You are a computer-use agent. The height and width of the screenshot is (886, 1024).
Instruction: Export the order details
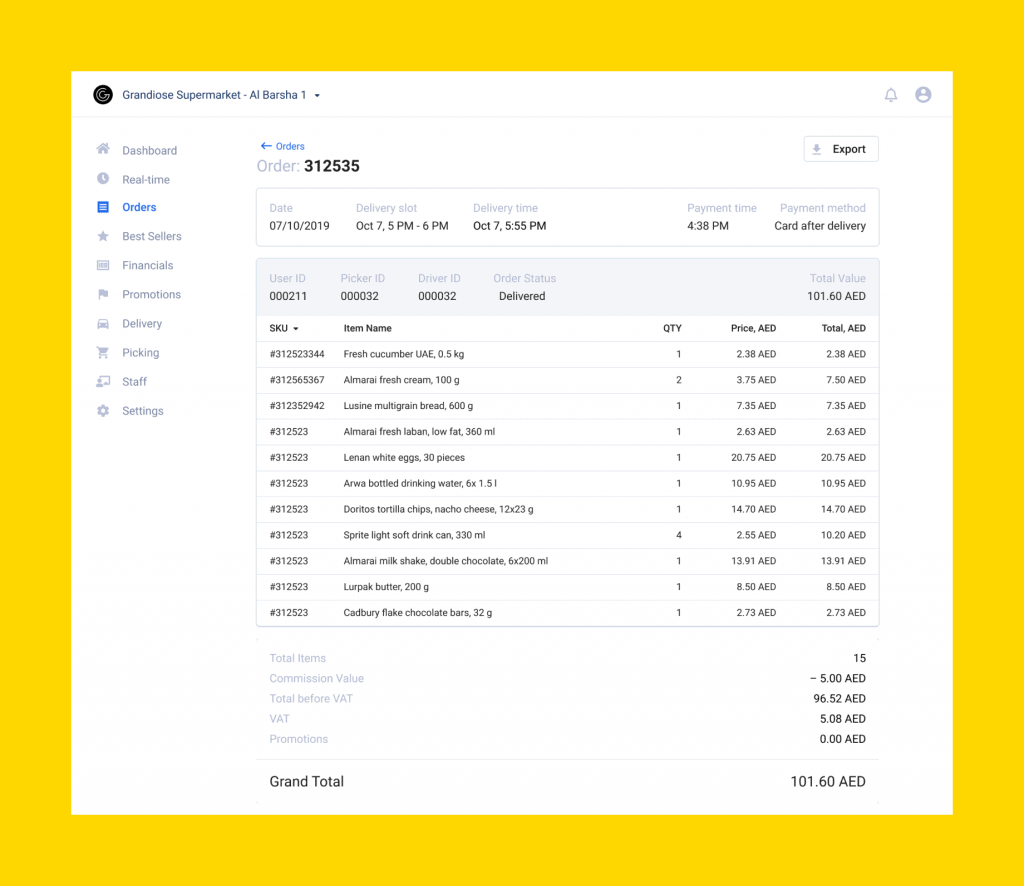point(840,149)
